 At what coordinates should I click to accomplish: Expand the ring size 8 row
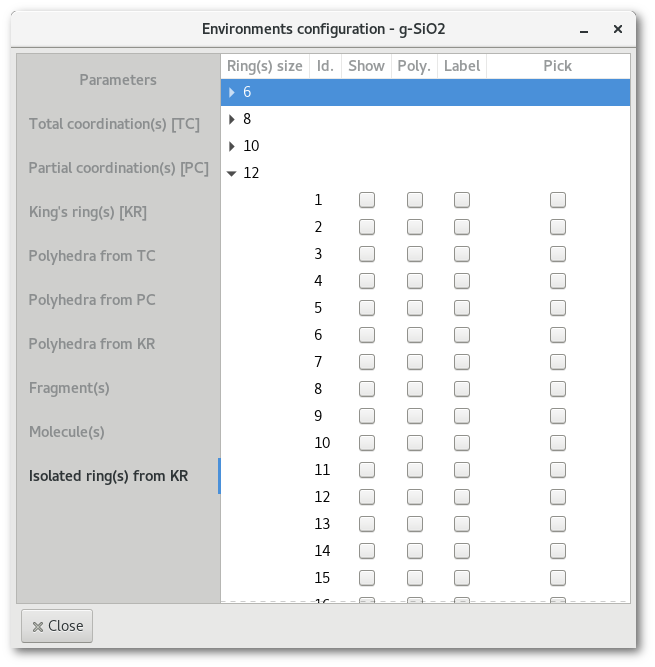click(232, 119)
